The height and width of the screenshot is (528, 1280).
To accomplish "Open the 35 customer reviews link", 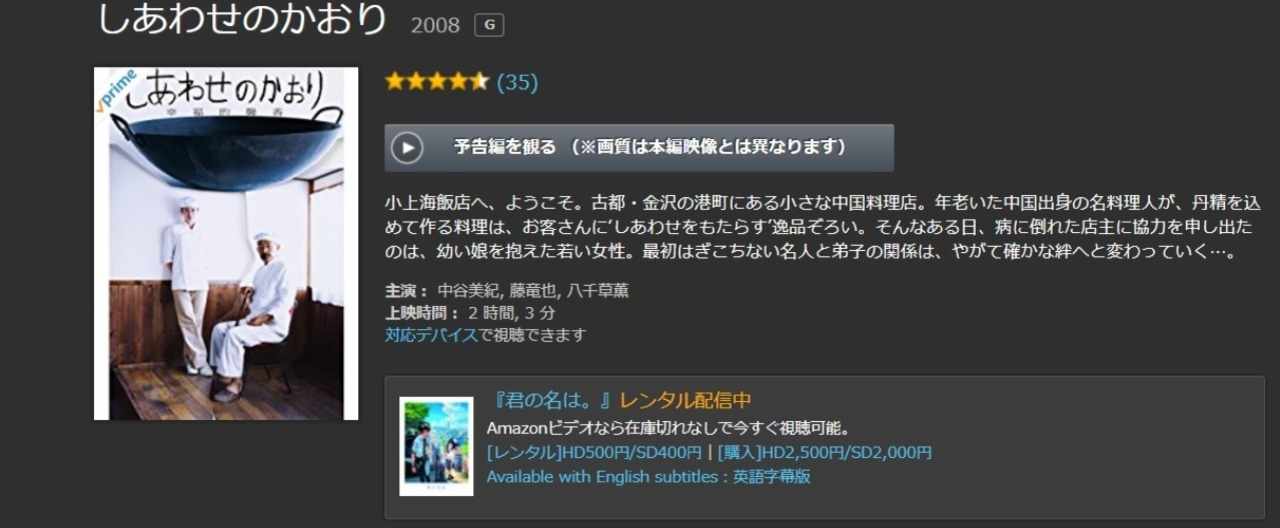I will click(x=517, y=82).
